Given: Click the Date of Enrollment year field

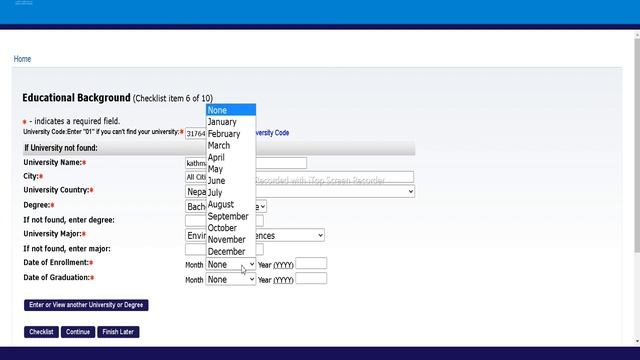Looking at the screenshot, I should tap(311, 263).
